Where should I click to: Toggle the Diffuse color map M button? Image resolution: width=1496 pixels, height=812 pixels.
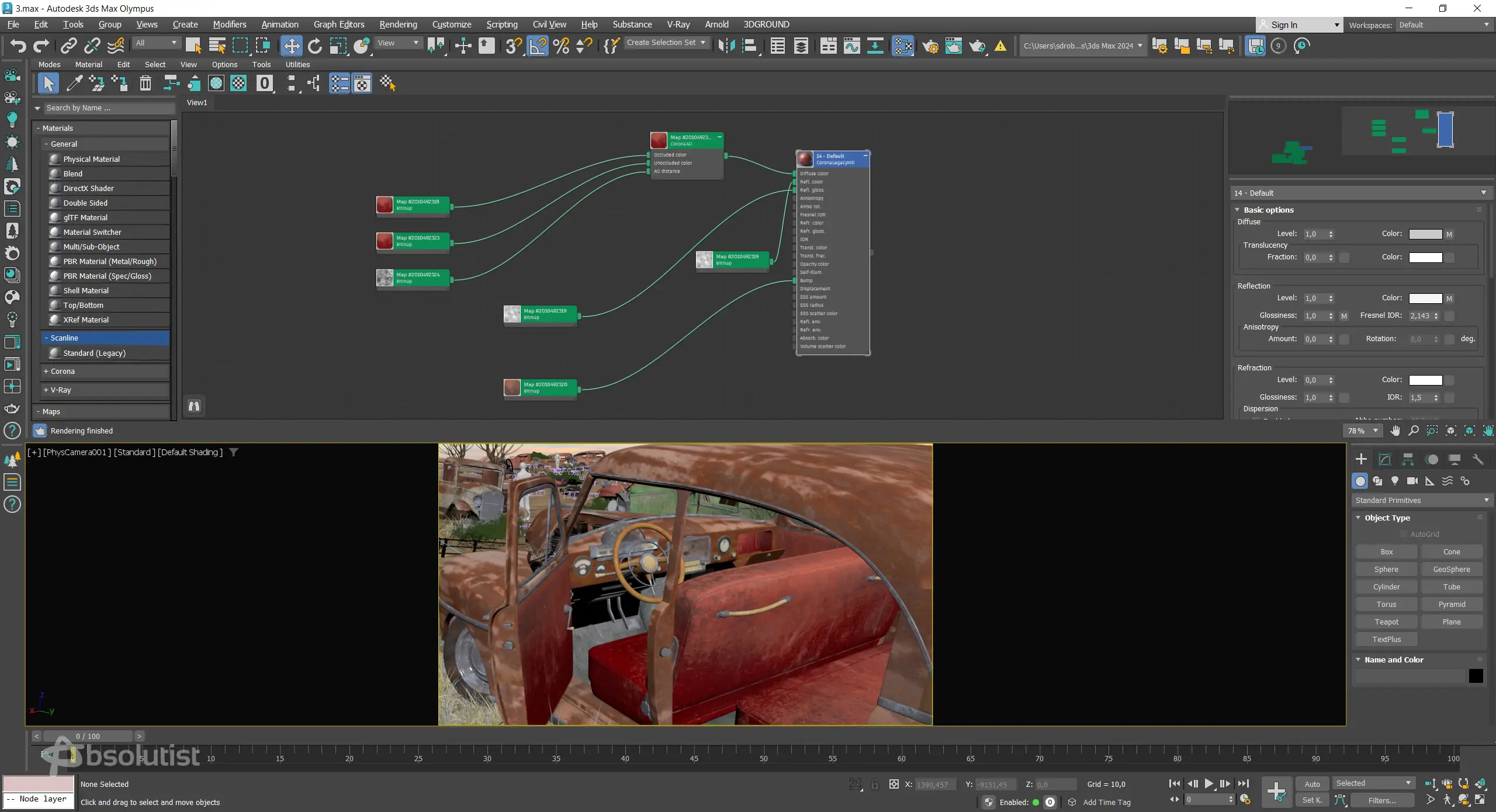pyautogui.click(x=1449, y=234)
